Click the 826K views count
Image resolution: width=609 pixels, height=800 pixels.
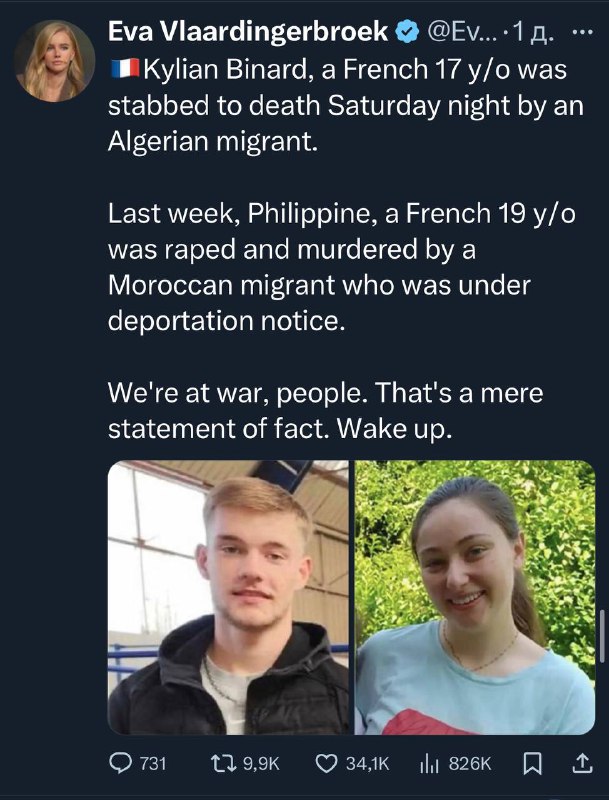click(470, 764)
